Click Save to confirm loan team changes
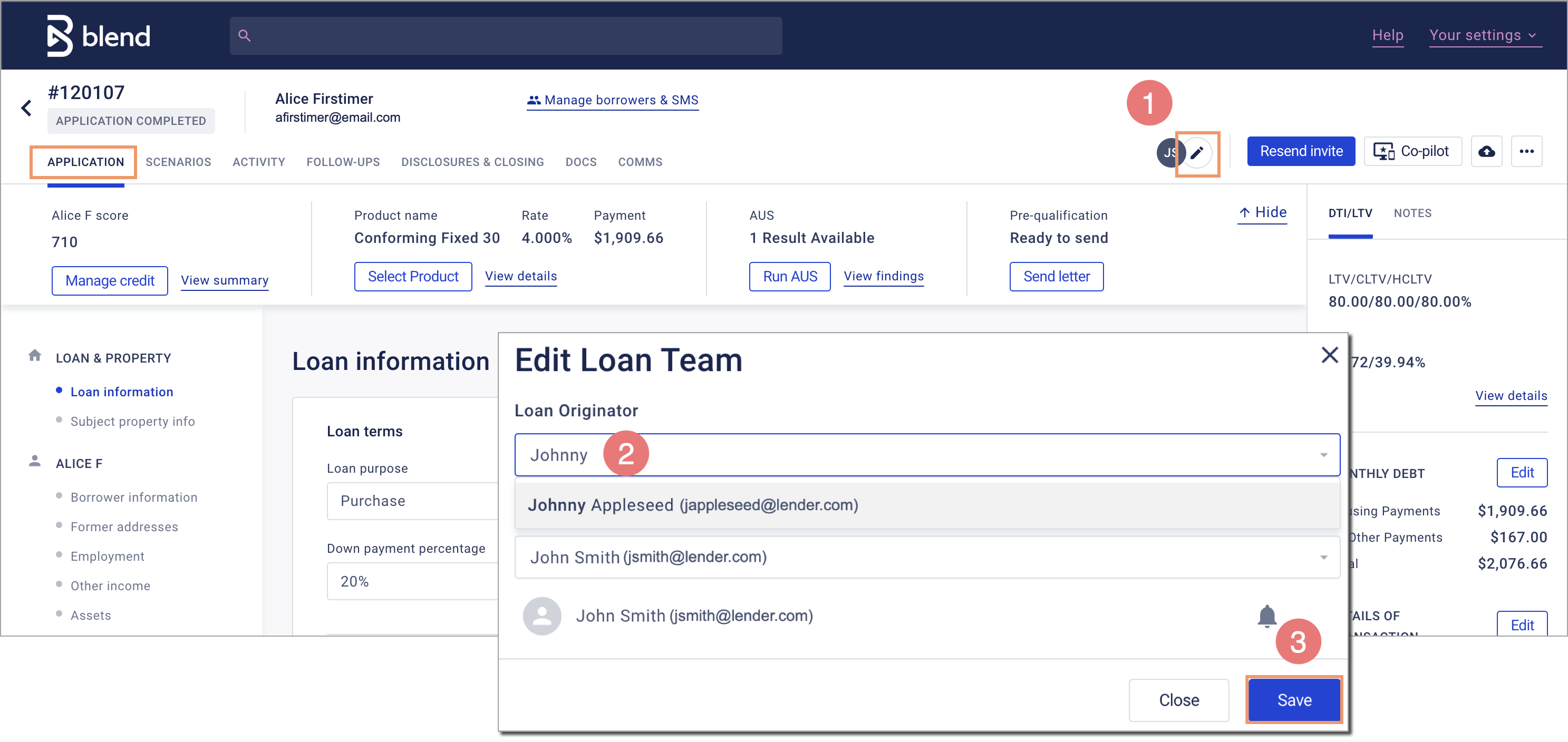Screen dimensions: 1568x742 click(x=1295, y=700)
